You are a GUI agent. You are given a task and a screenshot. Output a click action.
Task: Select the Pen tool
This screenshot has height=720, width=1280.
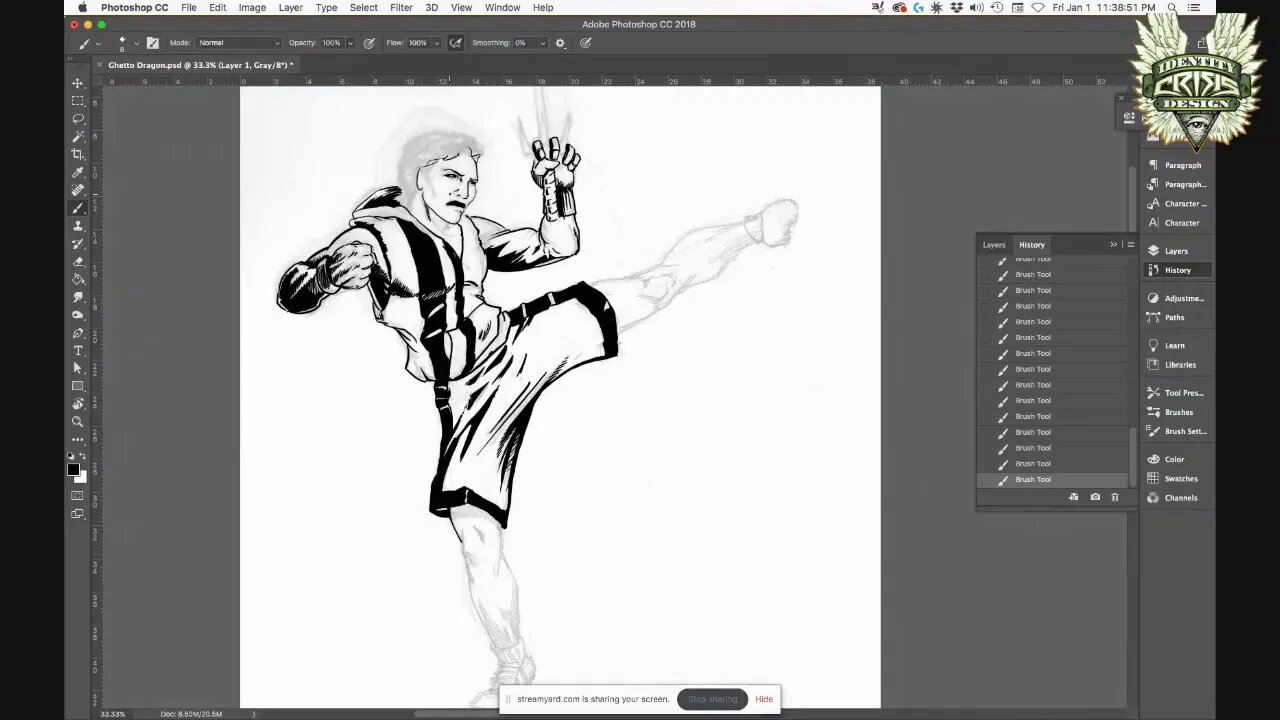(x=78, y=333)
